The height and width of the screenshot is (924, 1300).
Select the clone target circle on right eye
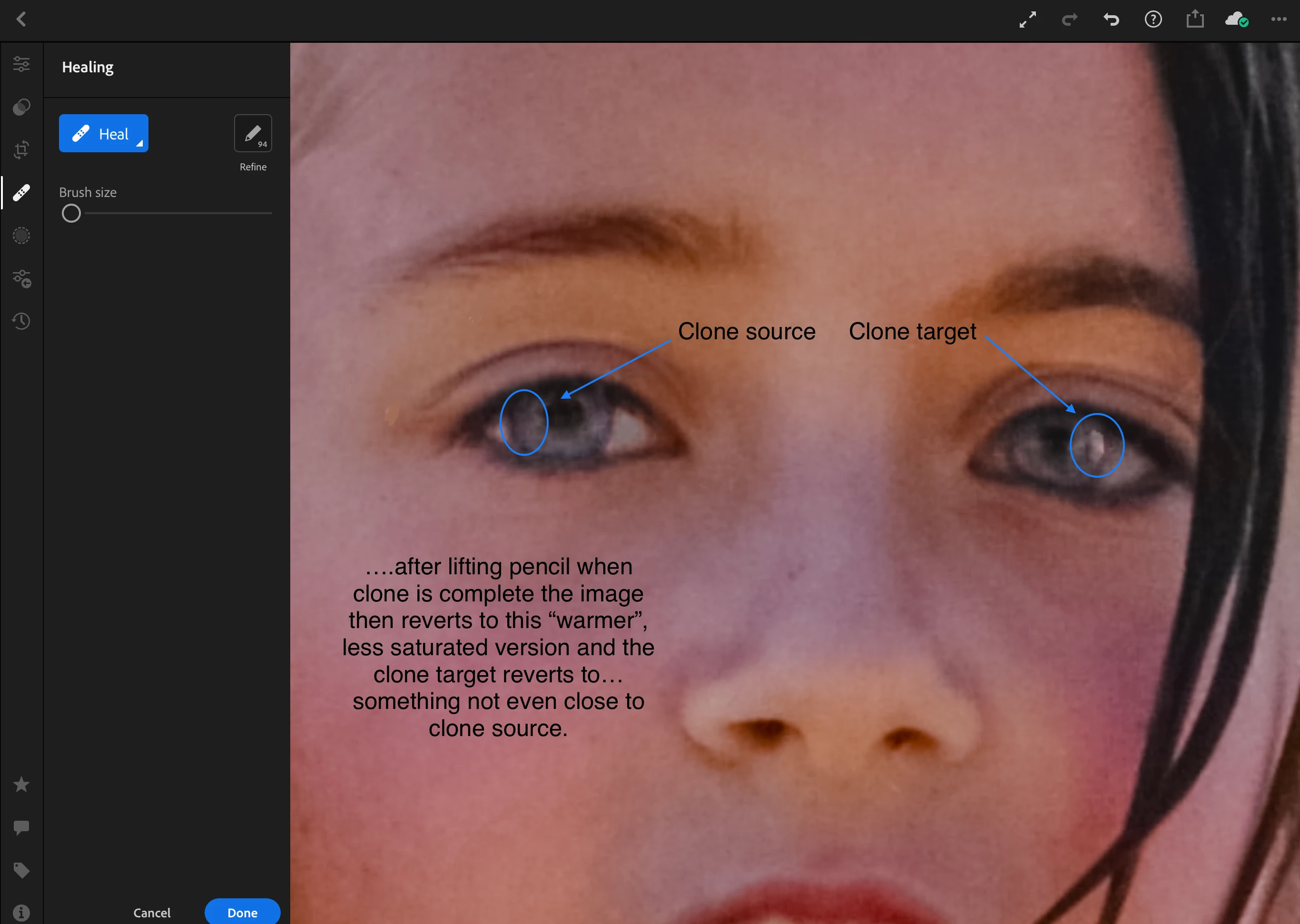click(1097, 445)
